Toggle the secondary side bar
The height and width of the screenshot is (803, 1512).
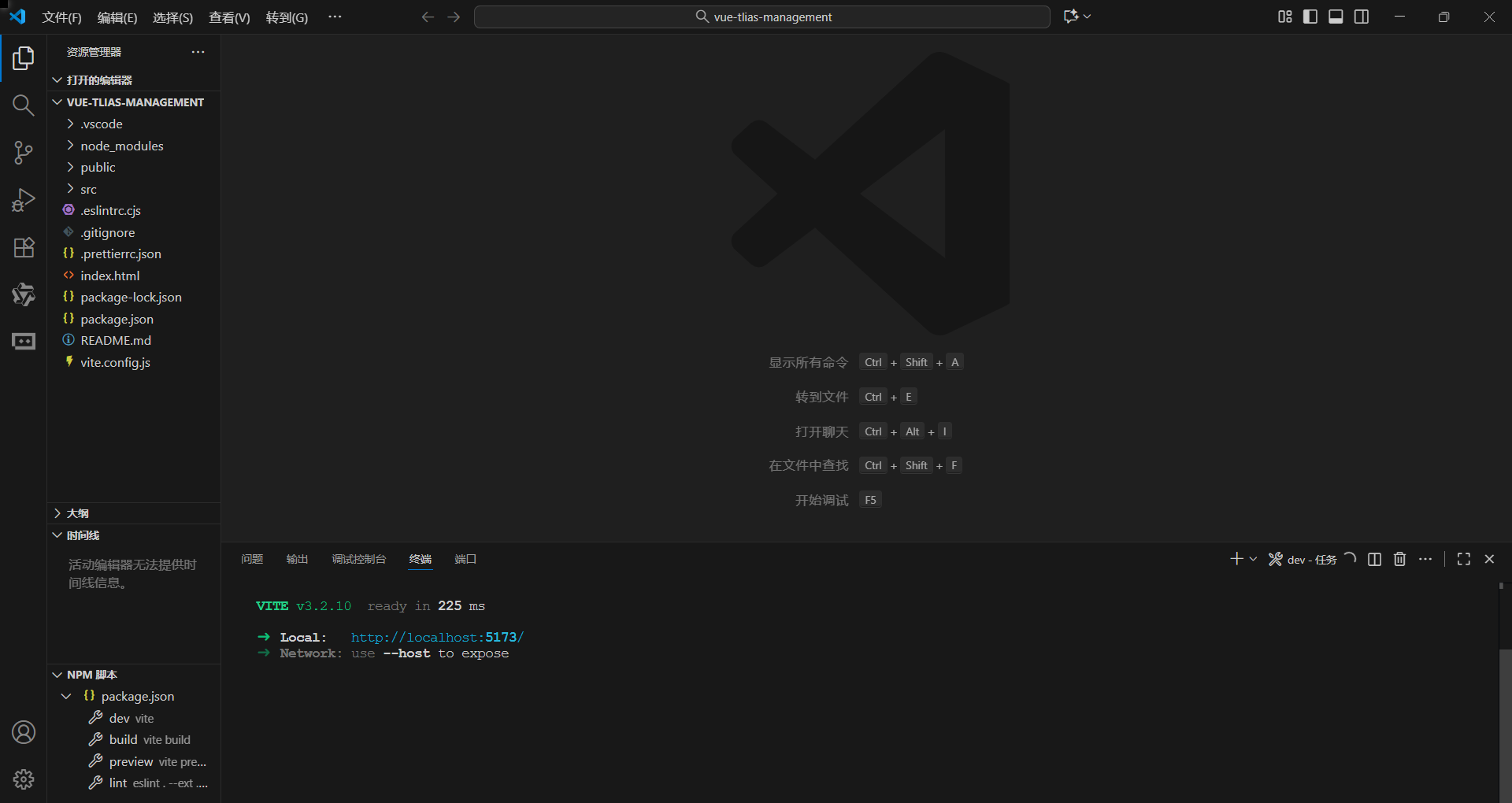[1362, 17]
